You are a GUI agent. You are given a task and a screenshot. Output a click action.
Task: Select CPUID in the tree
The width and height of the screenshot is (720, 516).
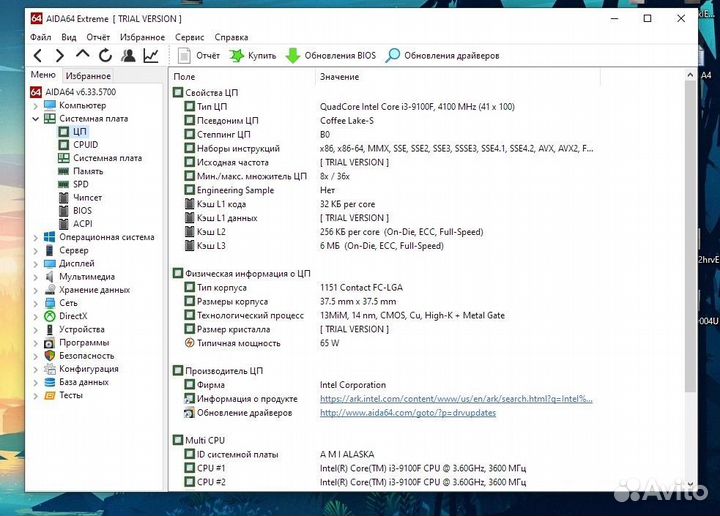tap(85, 145)
